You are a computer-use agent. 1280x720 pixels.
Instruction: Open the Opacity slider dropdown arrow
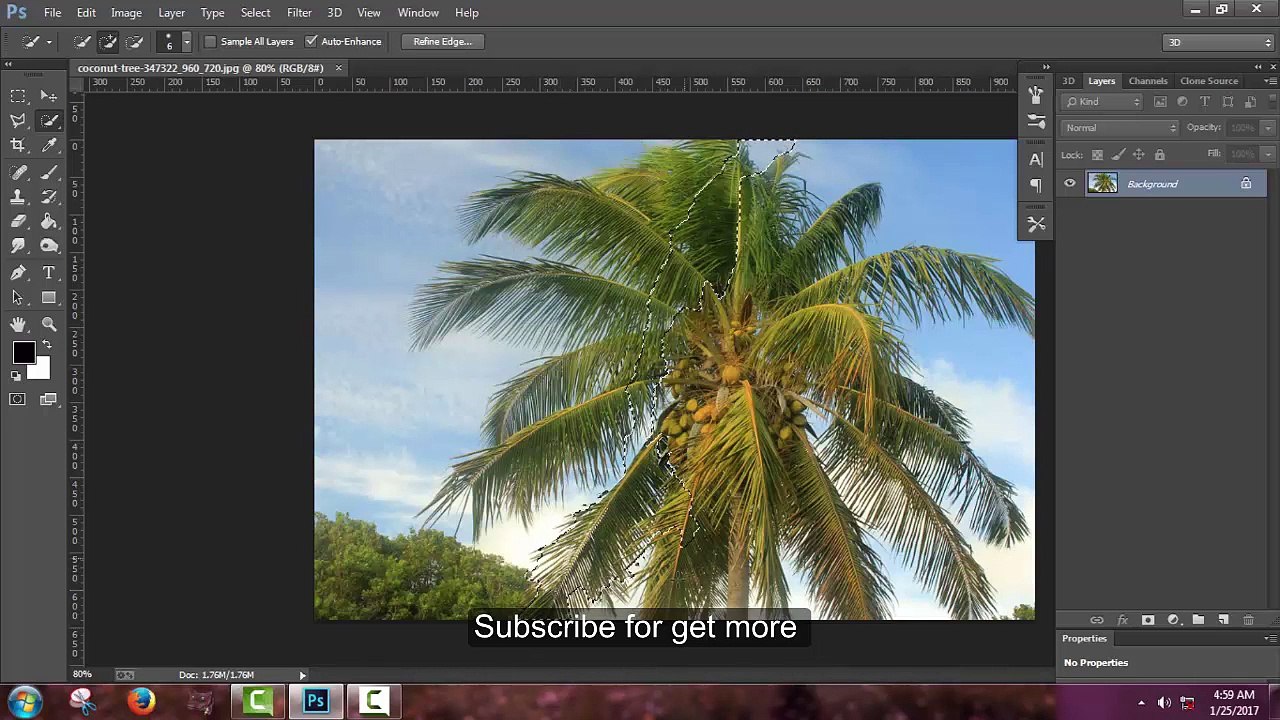pos(1268,128)
